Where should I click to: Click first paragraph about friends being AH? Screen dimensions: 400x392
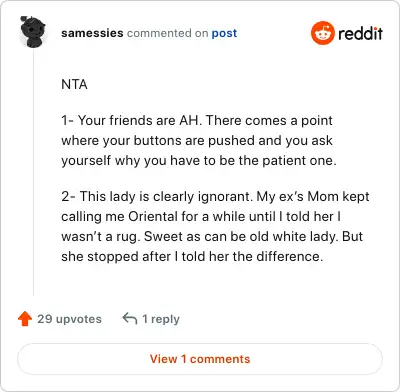[199, 140]
